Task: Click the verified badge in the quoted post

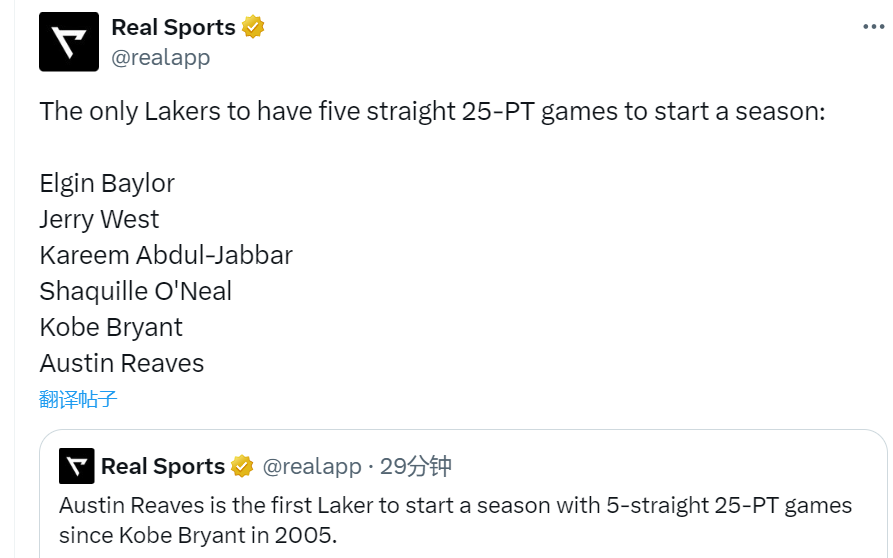Action: tap(242, 466)
